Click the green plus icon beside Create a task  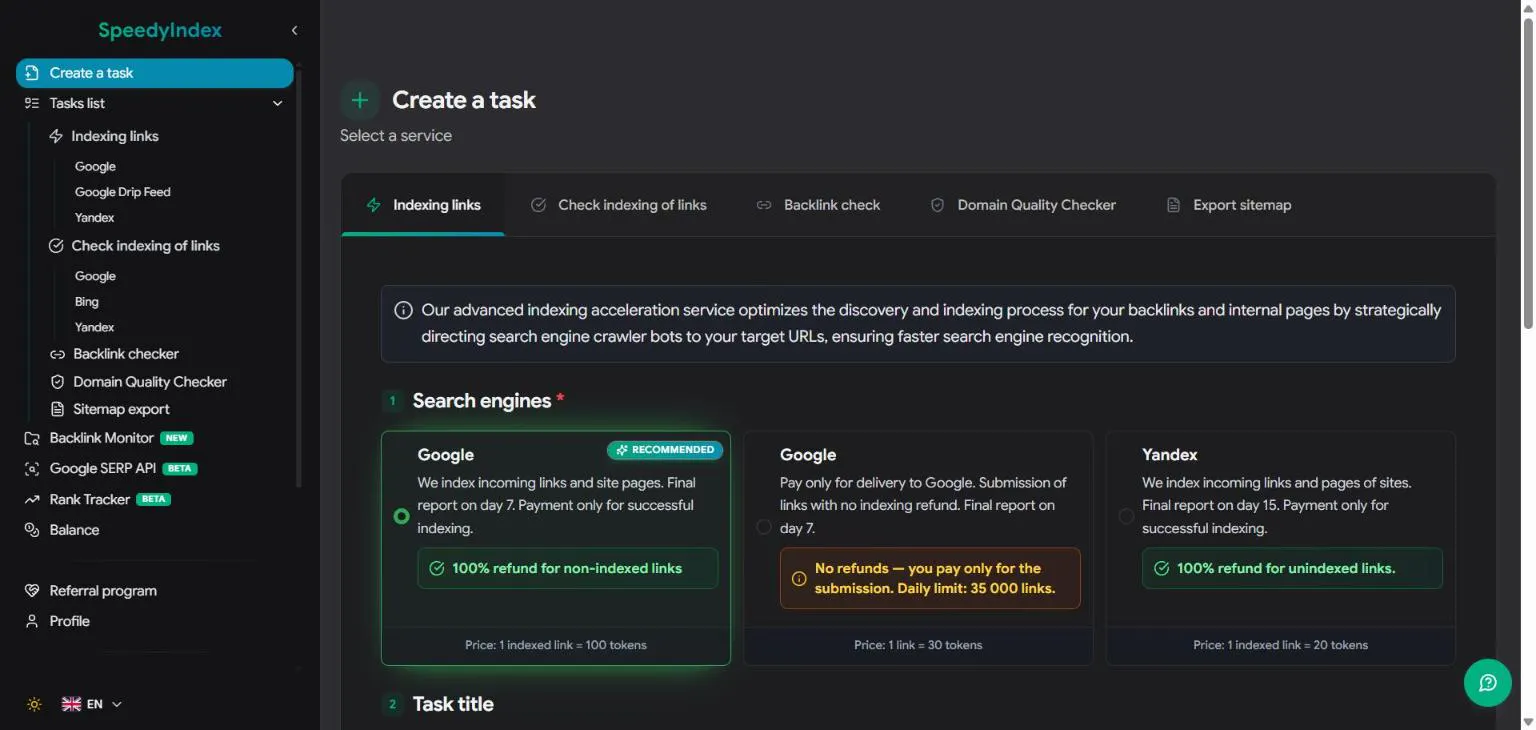click(360, 100)
